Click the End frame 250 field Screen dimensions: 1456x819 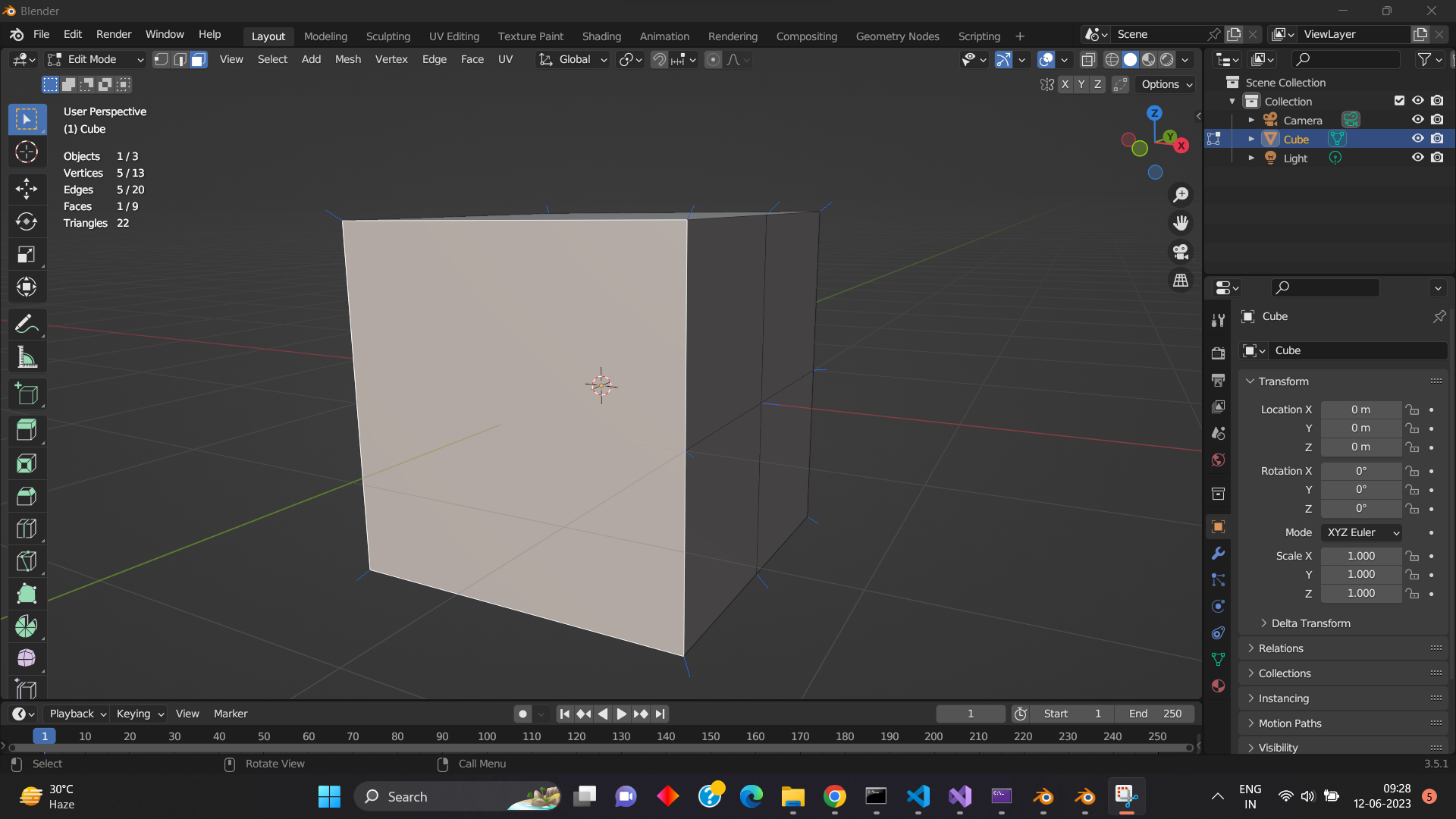(x=1154, y=714)
